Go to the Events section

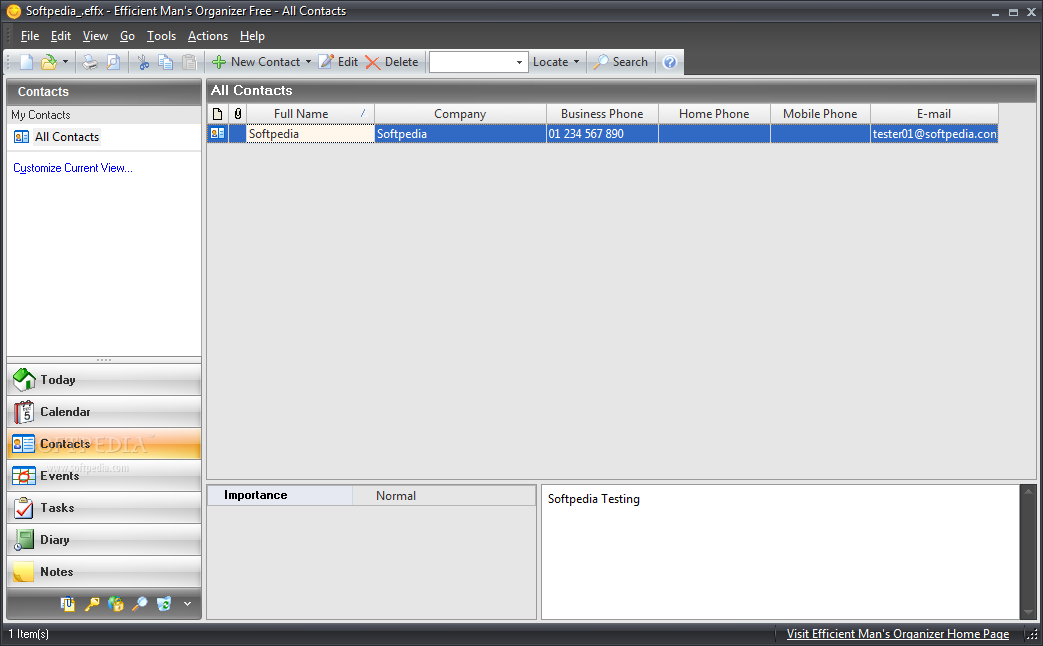[x=104, y=476]
